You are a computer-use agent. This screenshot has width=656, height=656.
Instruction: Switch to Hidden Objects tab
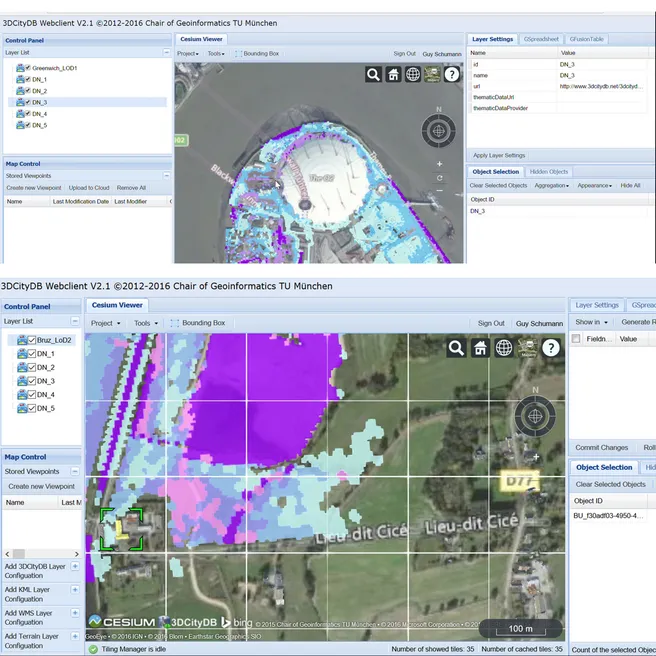point(548,172)
